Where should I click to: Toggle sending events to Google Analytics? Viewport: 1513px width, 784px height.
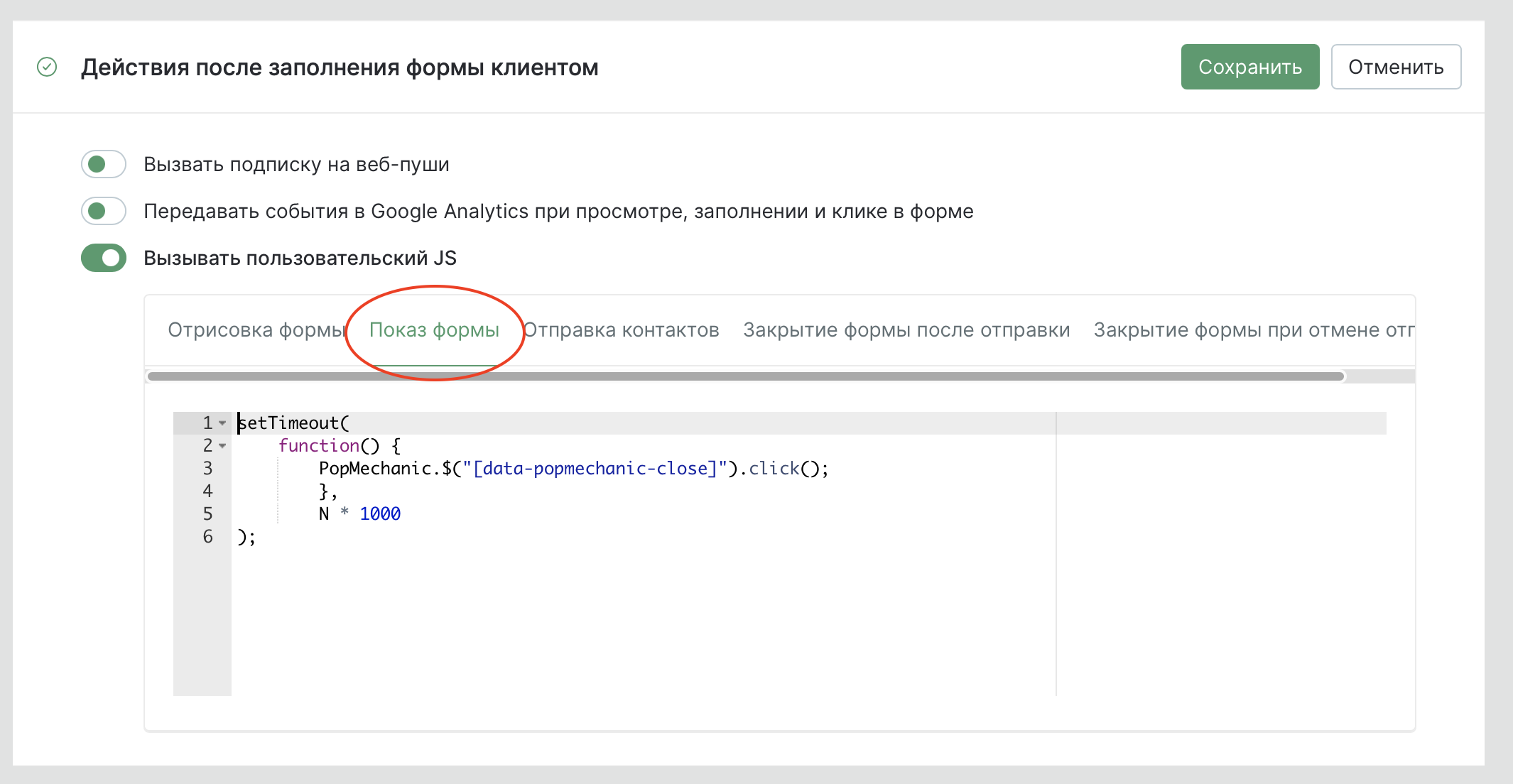[104, 211]
